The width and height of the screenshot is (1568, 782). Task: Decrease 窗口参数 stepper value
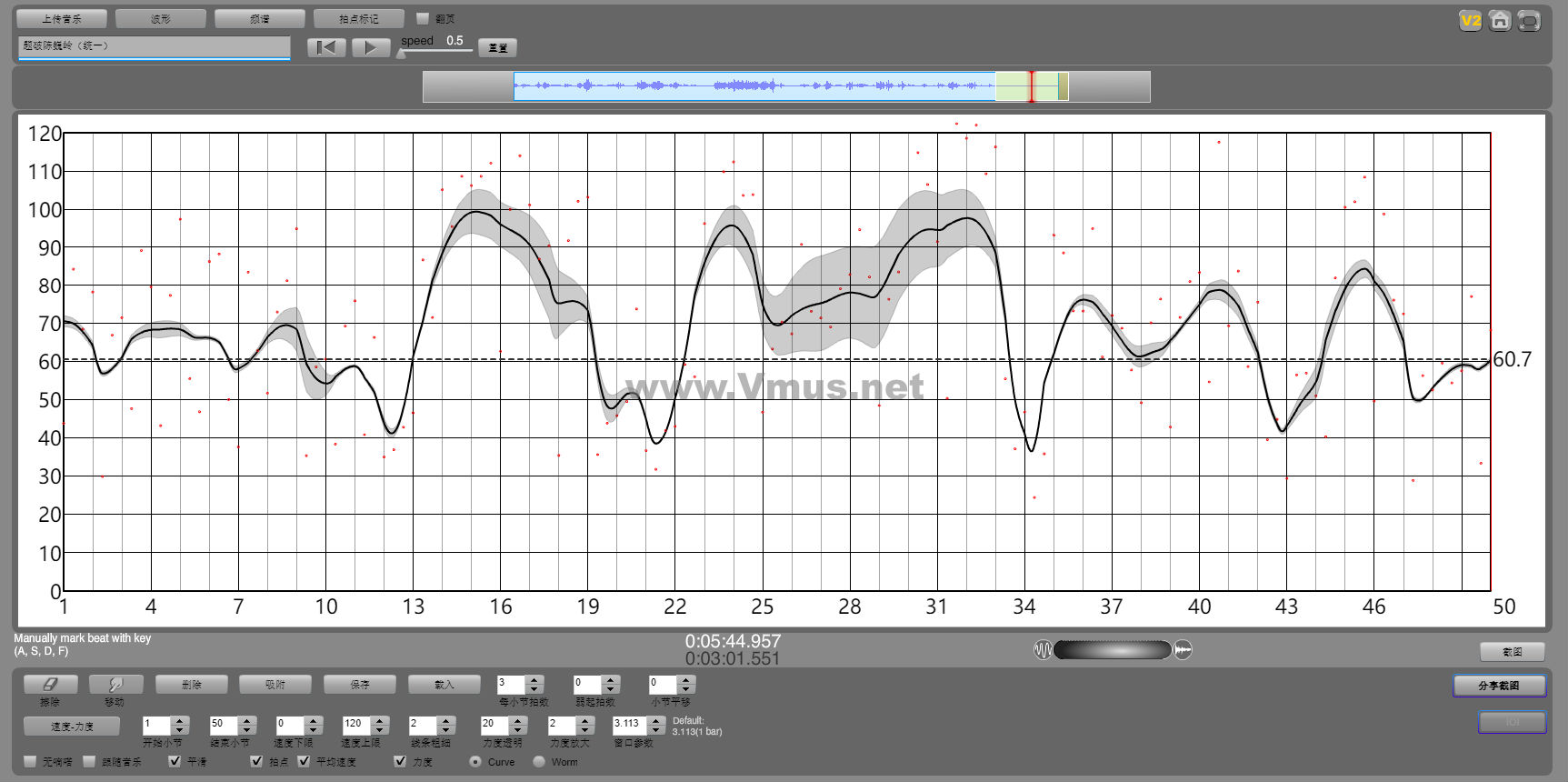coord(656,729)
